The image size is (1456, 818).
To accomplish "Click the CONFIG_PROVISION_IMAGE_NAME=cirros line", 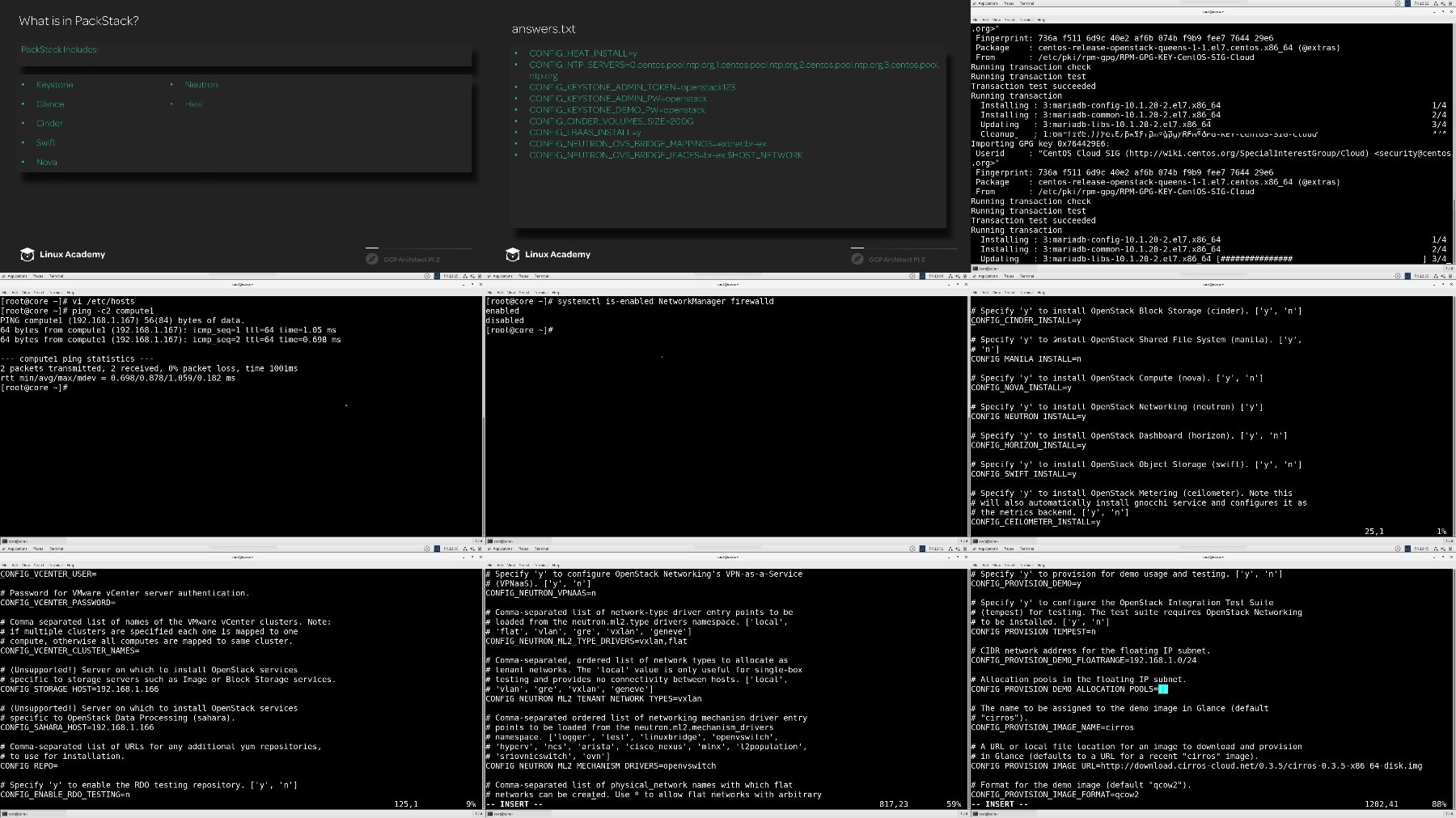I will 1052,727.
